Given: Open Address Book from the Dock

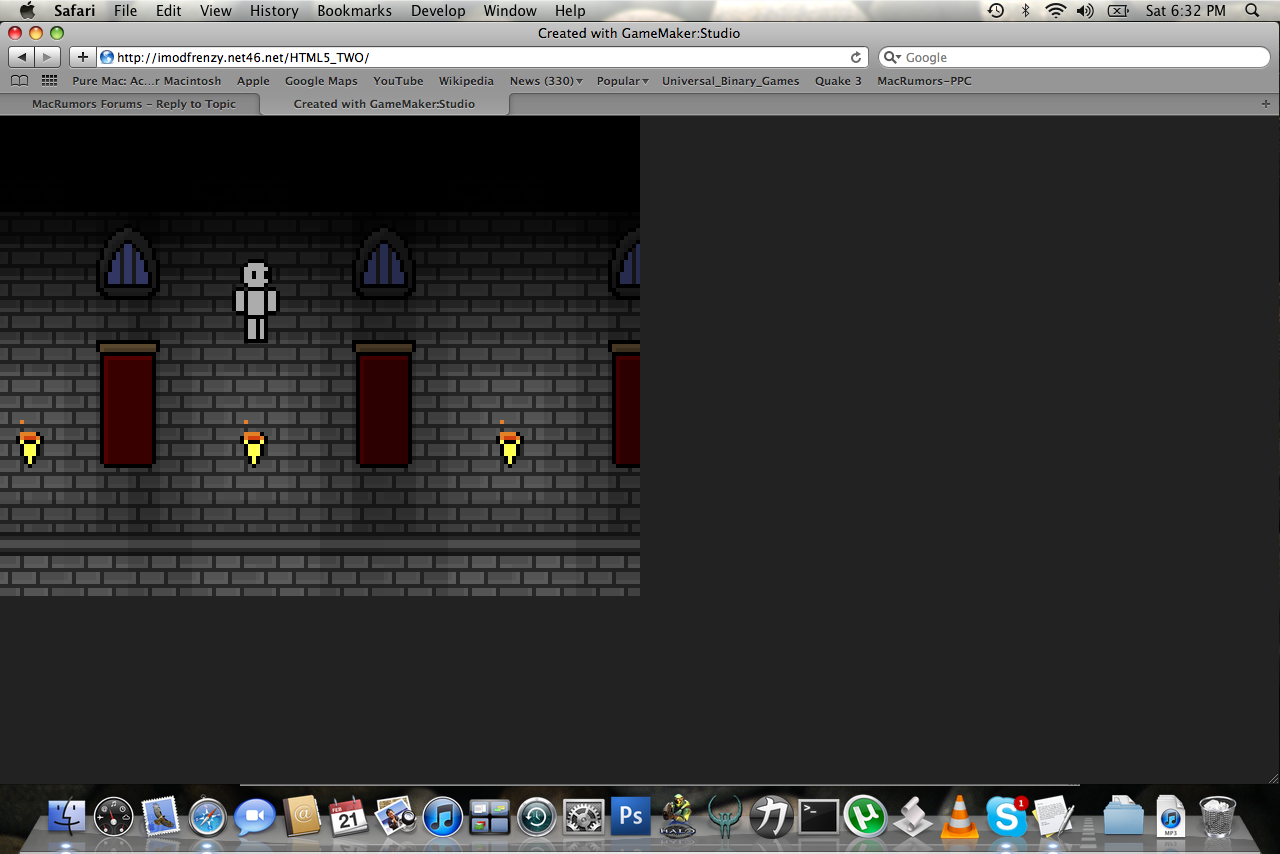Looking at the screenshot, I should [x=302, y=817].
